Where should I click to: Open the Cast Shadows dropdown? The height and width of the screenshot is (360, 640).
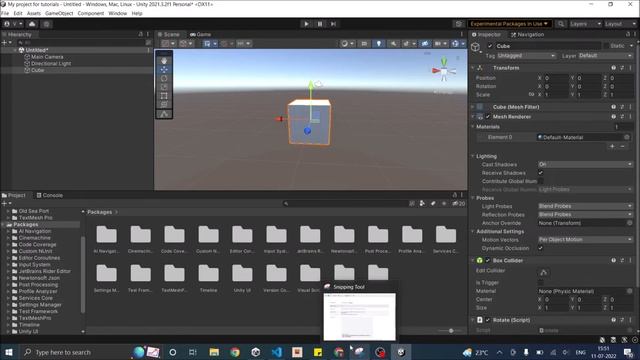585,164
